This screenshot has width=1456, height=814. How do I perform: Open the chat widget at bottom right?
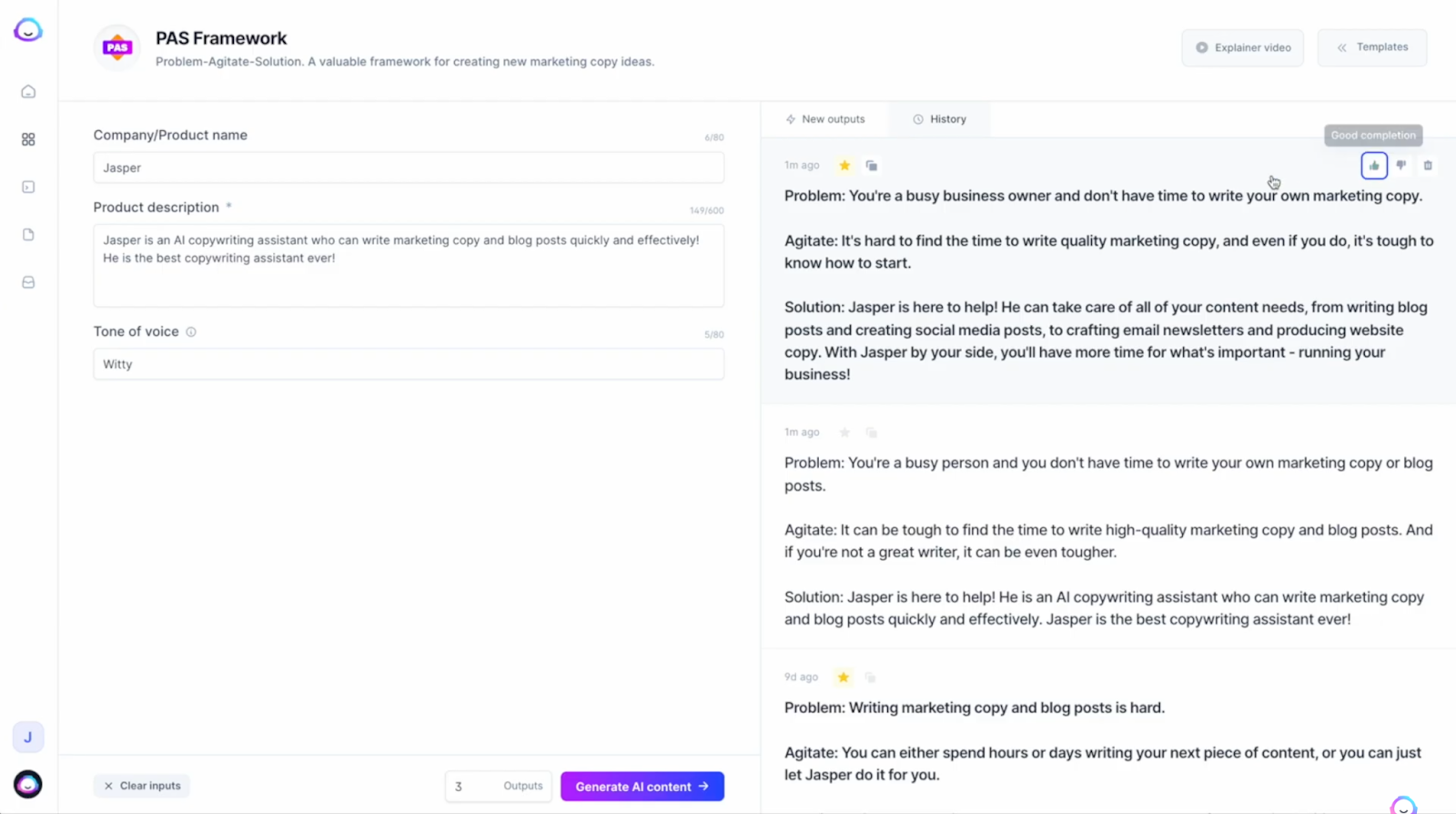coord(1403,805)
